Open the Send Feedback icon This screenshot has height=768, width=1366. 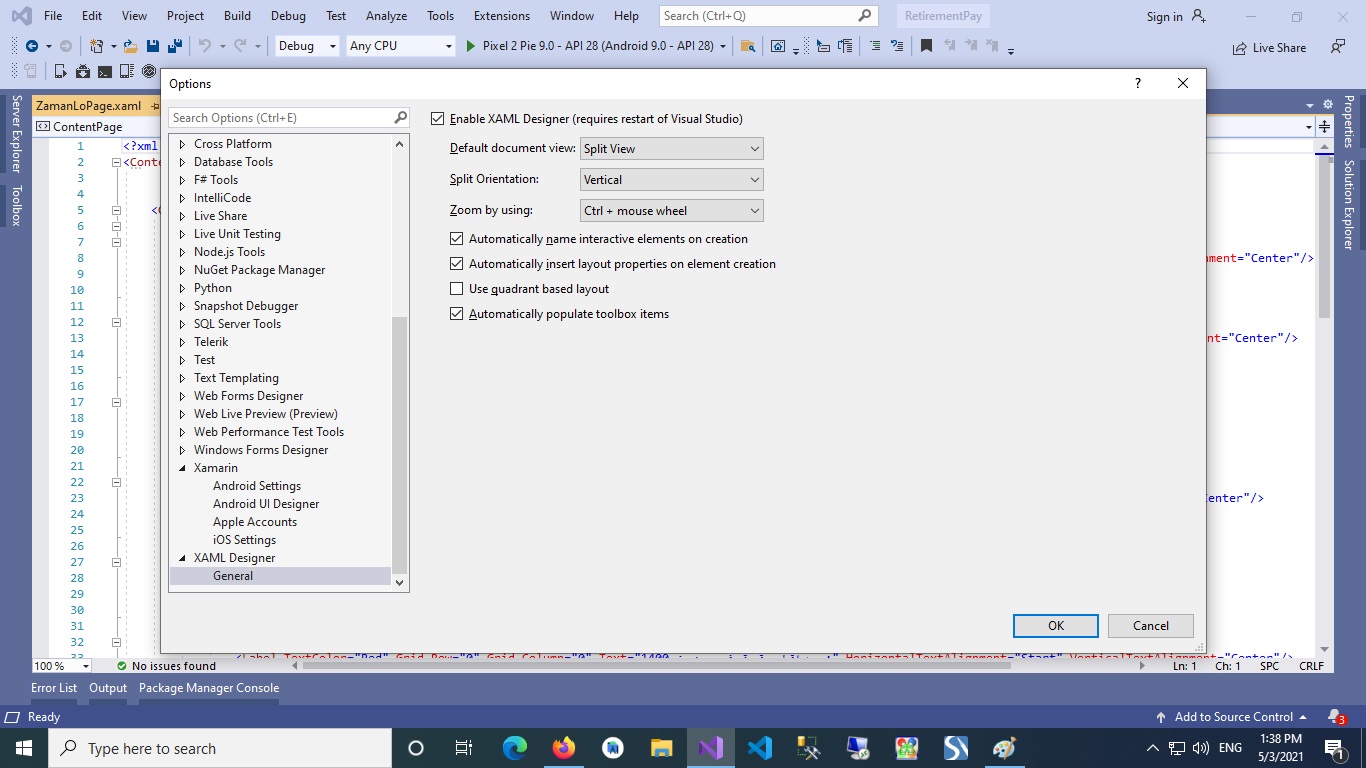(1337, 46)
